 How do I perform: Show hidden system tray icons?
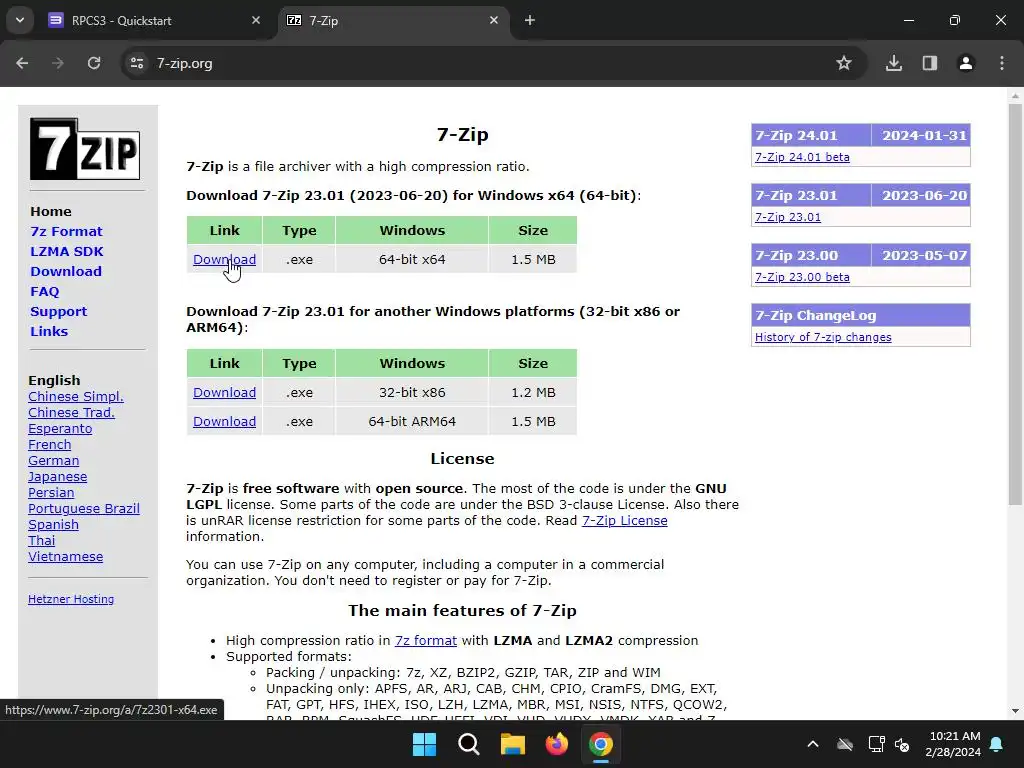pos(813,744)
